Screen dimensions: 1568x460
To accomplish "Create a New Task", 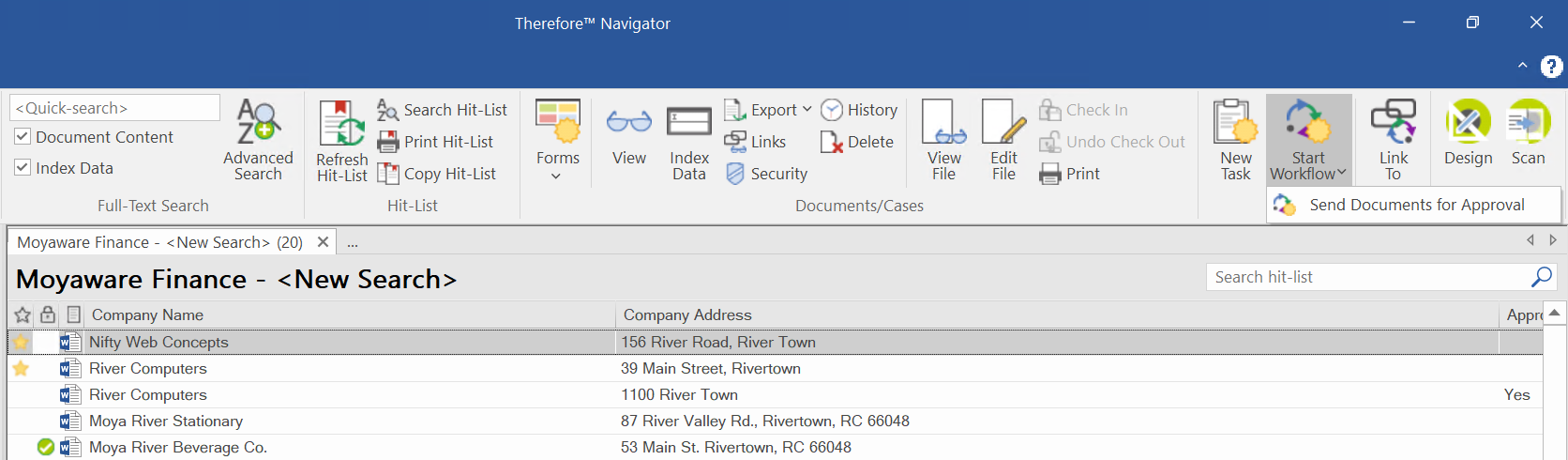I will tap(1236, 140).
